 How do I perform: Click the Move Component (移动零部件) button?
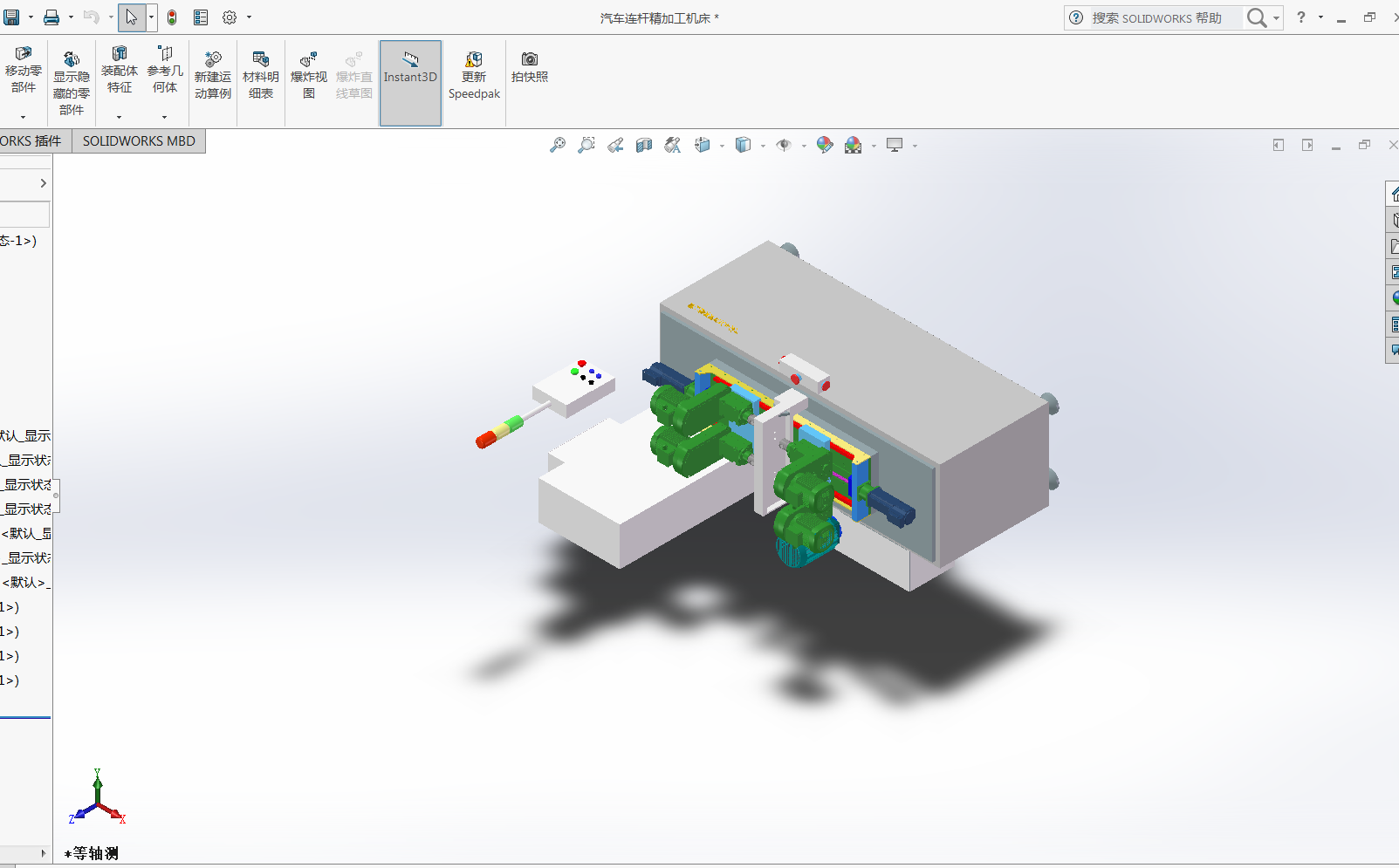(x=24, y=71)
